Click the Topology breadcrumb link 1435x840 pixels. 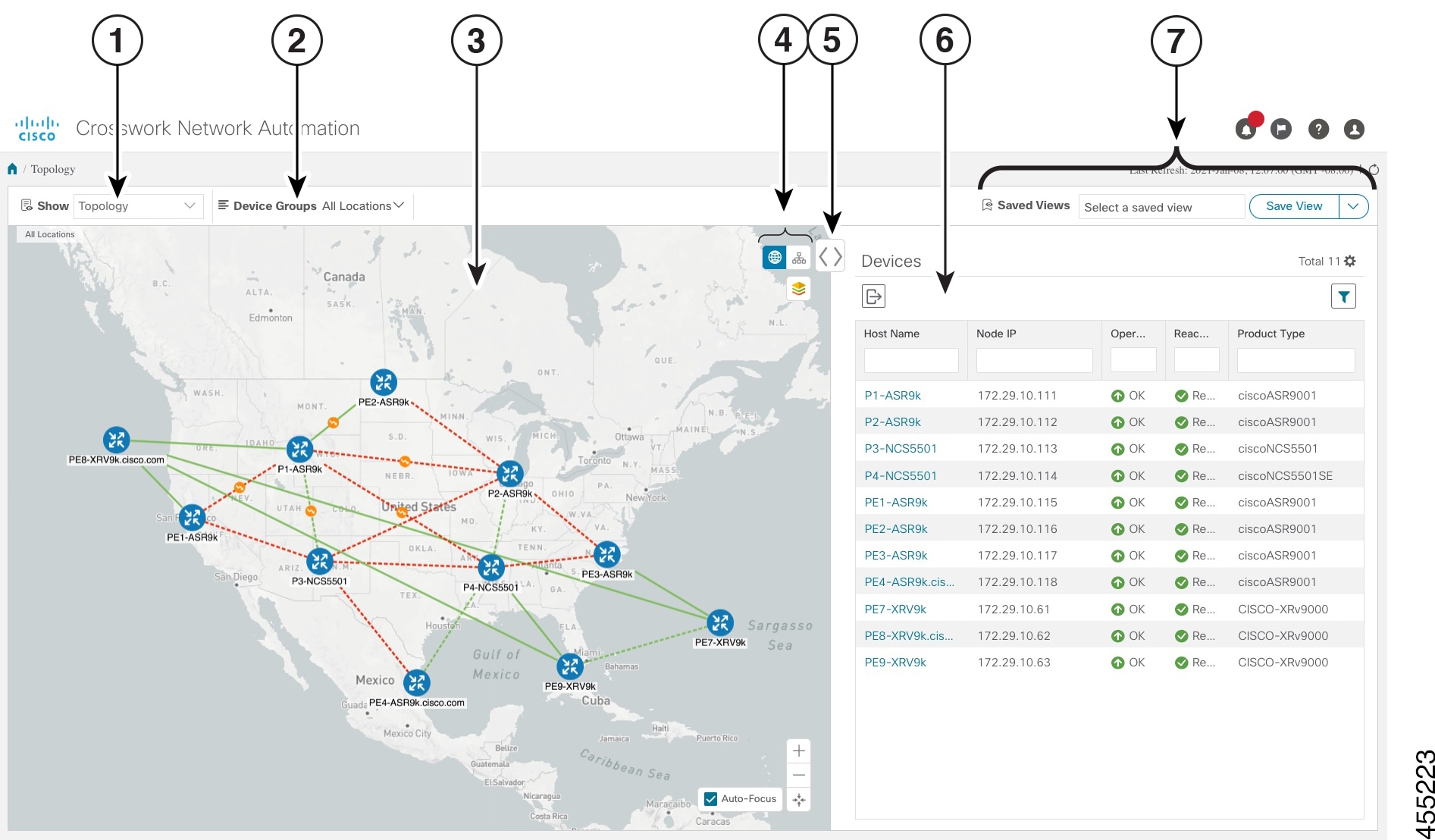point(53,168)
